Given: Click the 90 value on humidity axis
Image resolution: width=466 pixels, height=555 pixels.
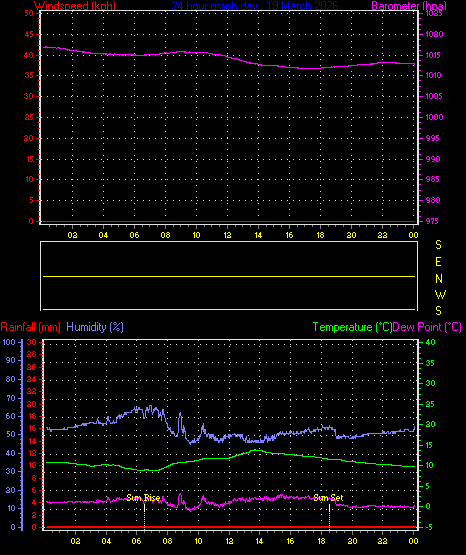Looking at the screenshot, I should coord(11,360).
